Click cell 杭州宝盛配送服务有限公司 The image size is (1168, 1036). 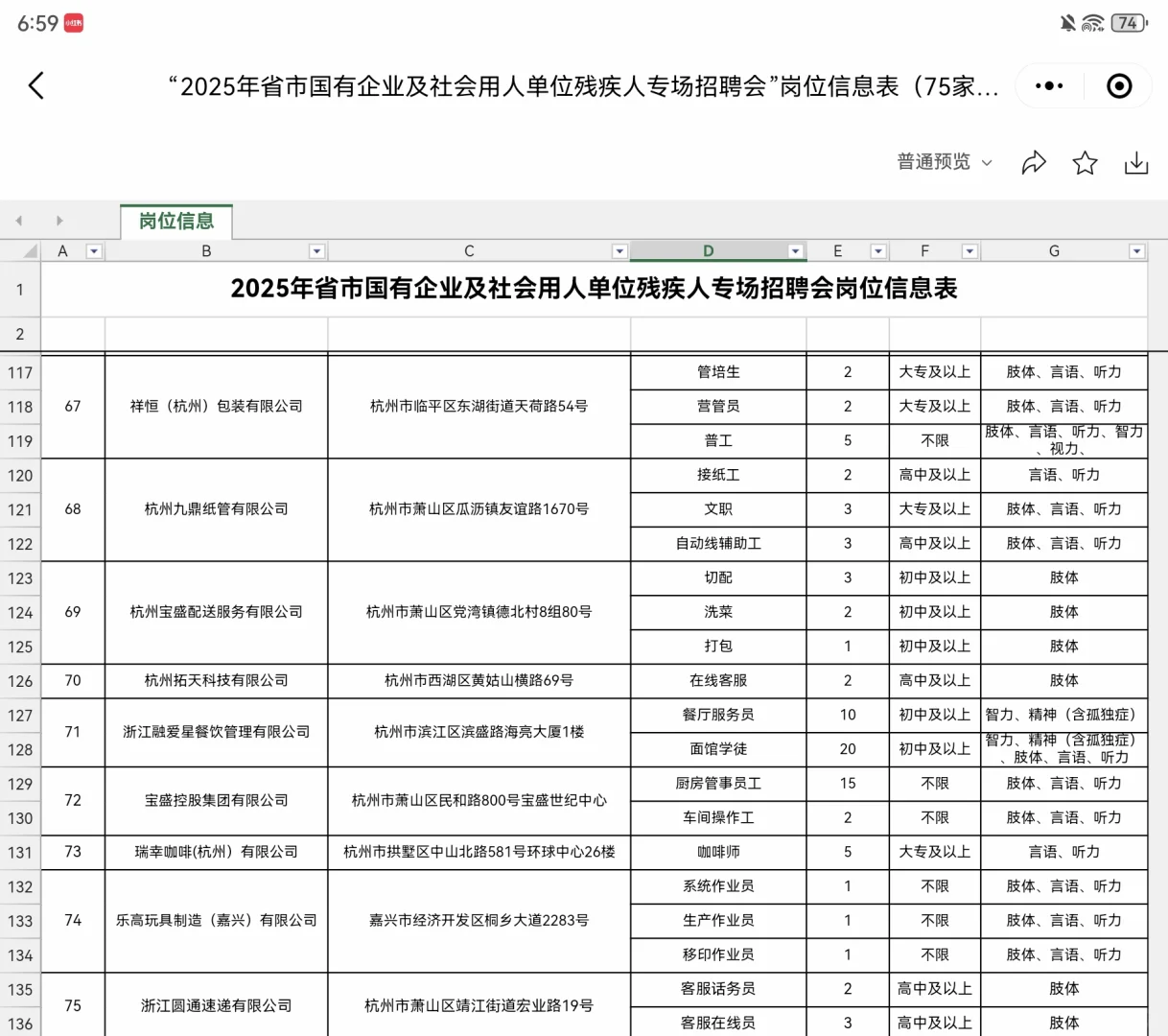tap(217, 612)
